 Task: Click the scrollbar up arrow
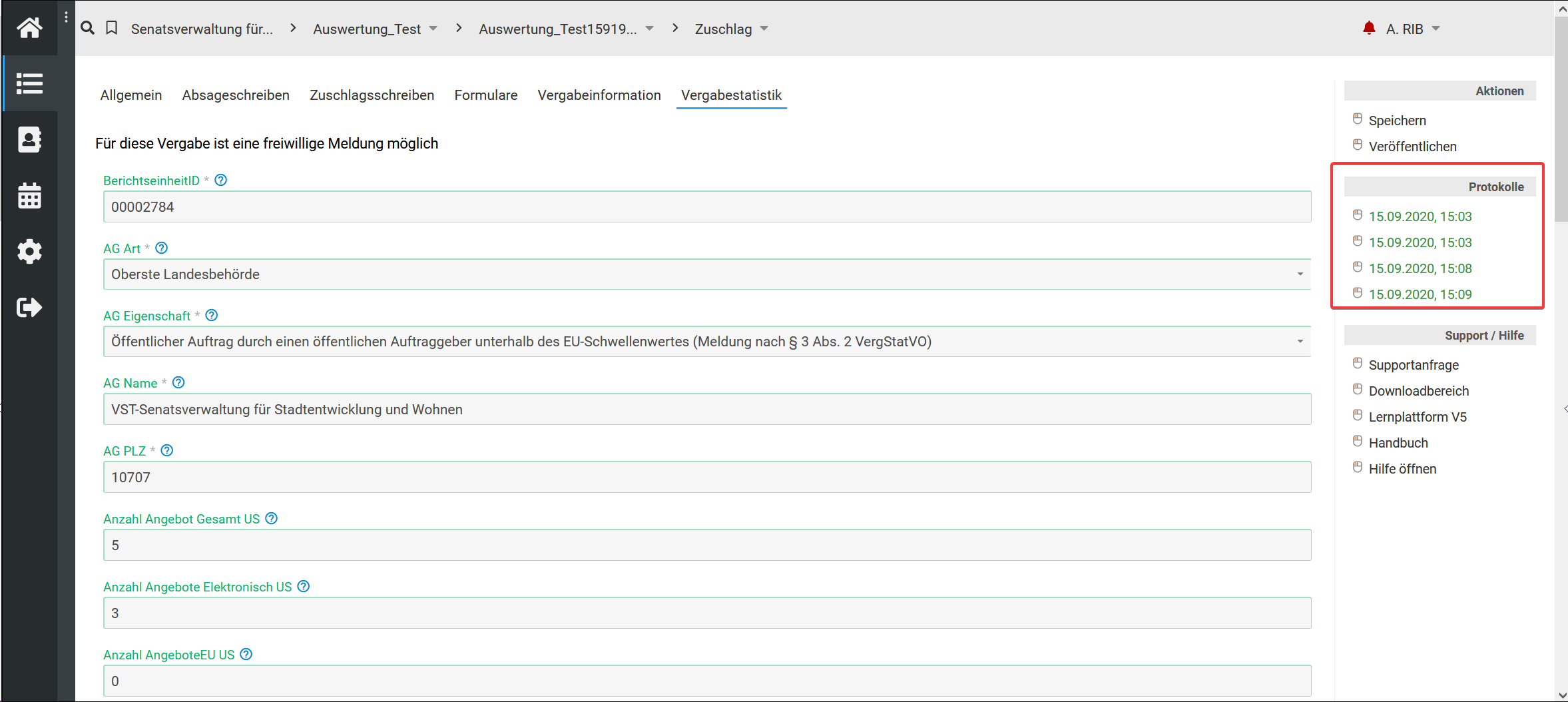[1561, 8]
